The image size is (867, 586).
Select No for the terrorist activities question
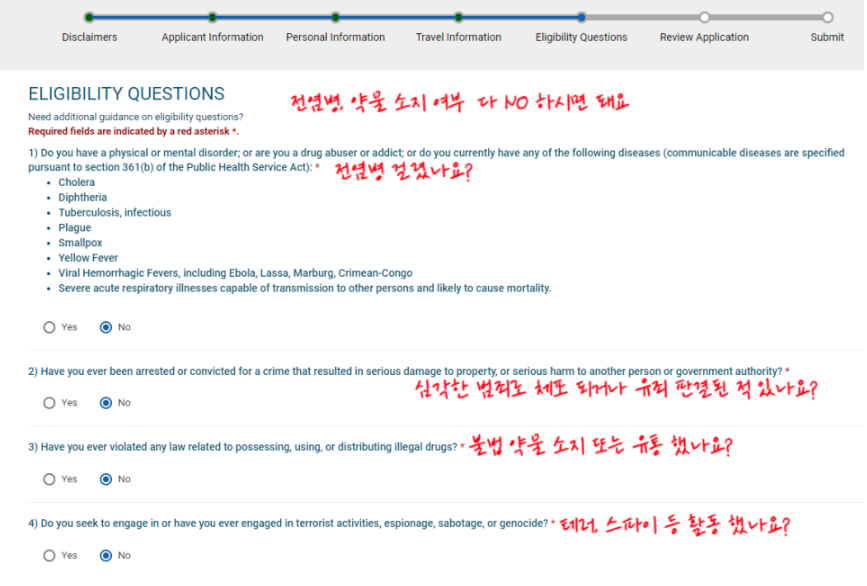coord(106,555)
